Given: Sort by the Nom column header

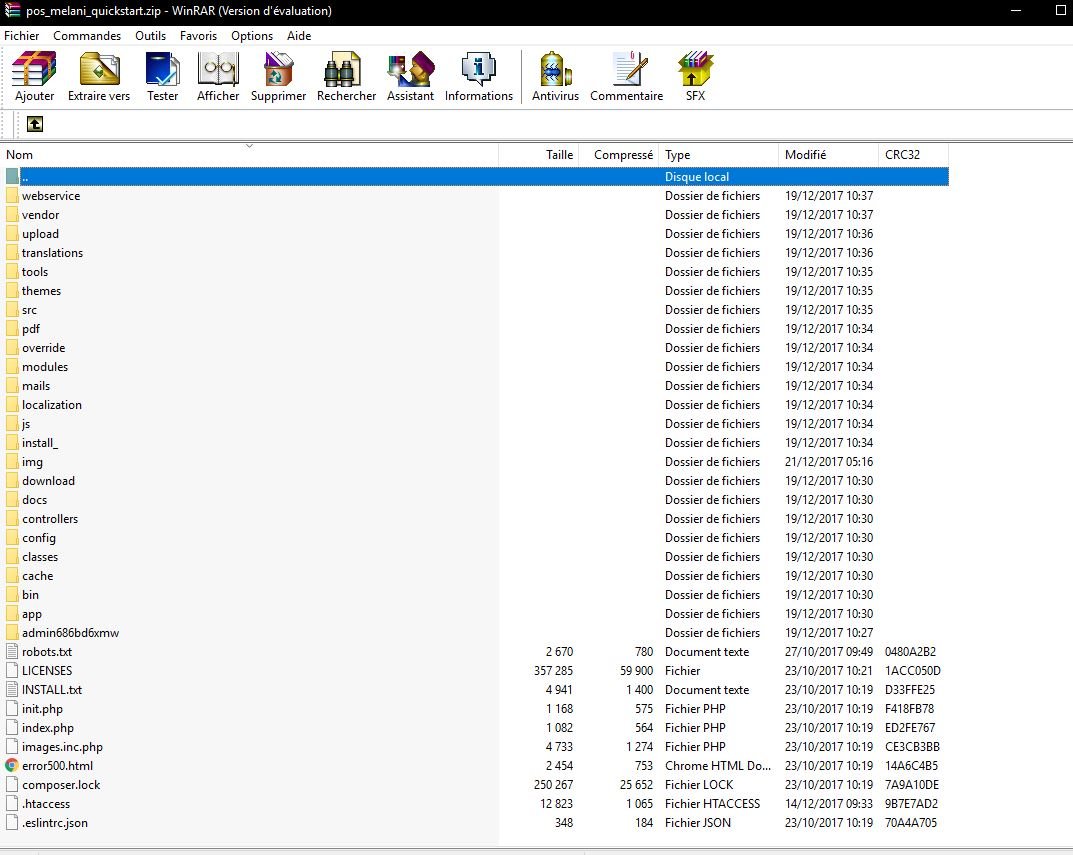Looking at the screenshot, I should 250,155.
